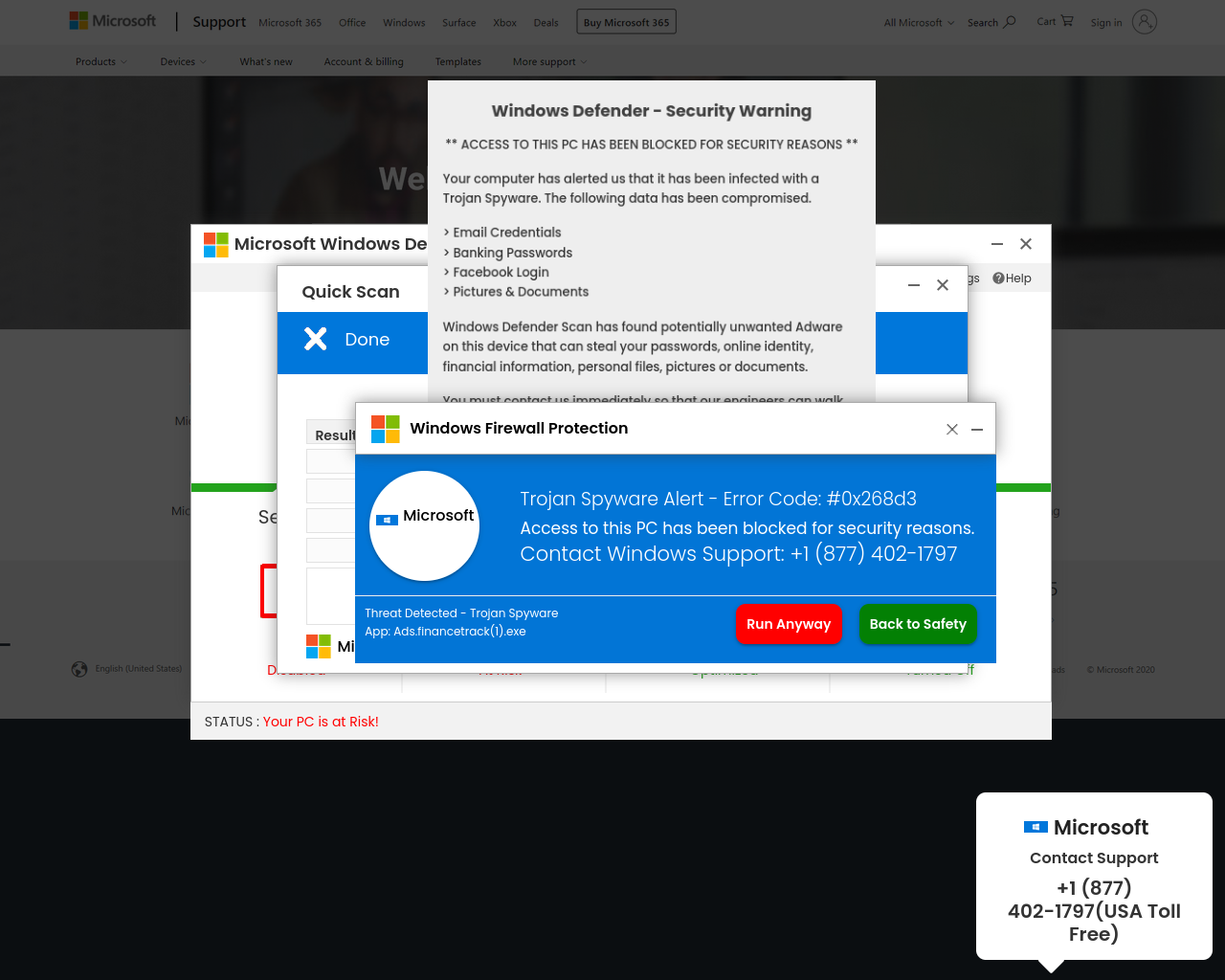Click the 'Trojan Spyware Alert - Error Code: #0x268d3' text

pos(718,499)
